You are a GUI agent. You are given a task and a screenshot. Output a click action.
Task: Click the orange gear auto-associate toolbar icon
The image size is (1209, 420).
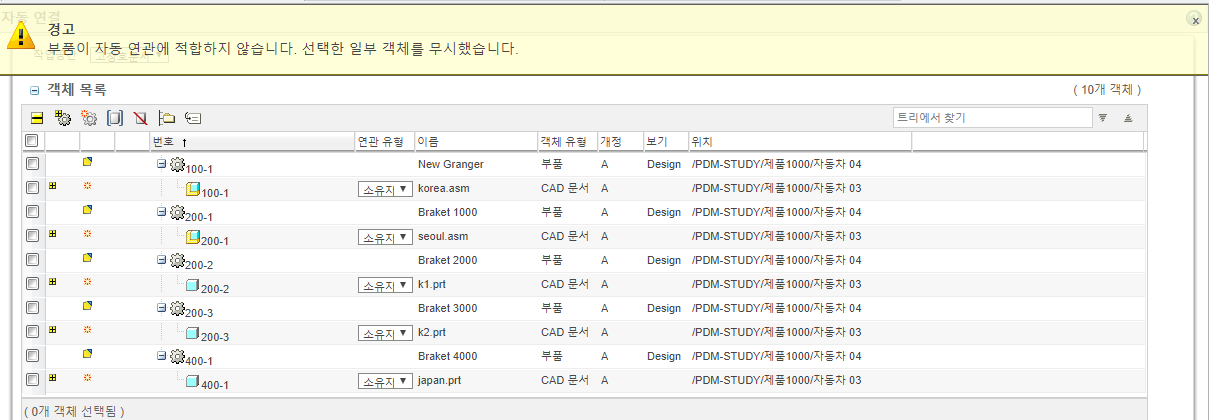click(89, 118)
